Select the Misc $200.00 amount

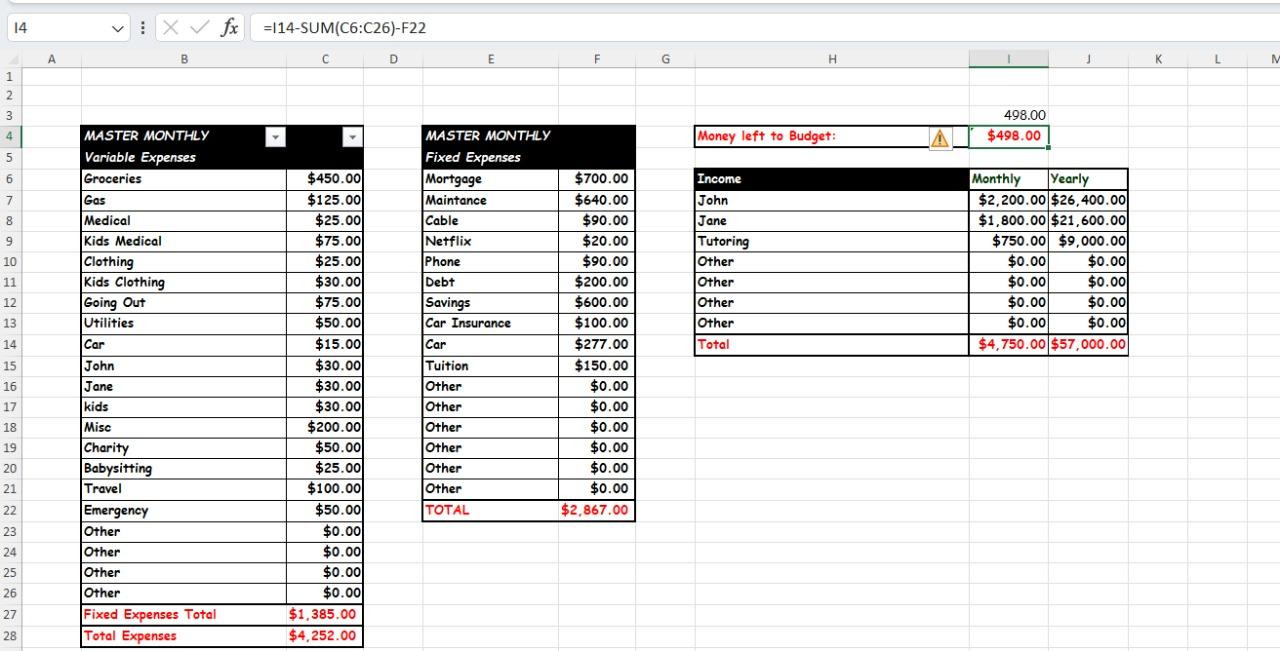coord(325,427)
